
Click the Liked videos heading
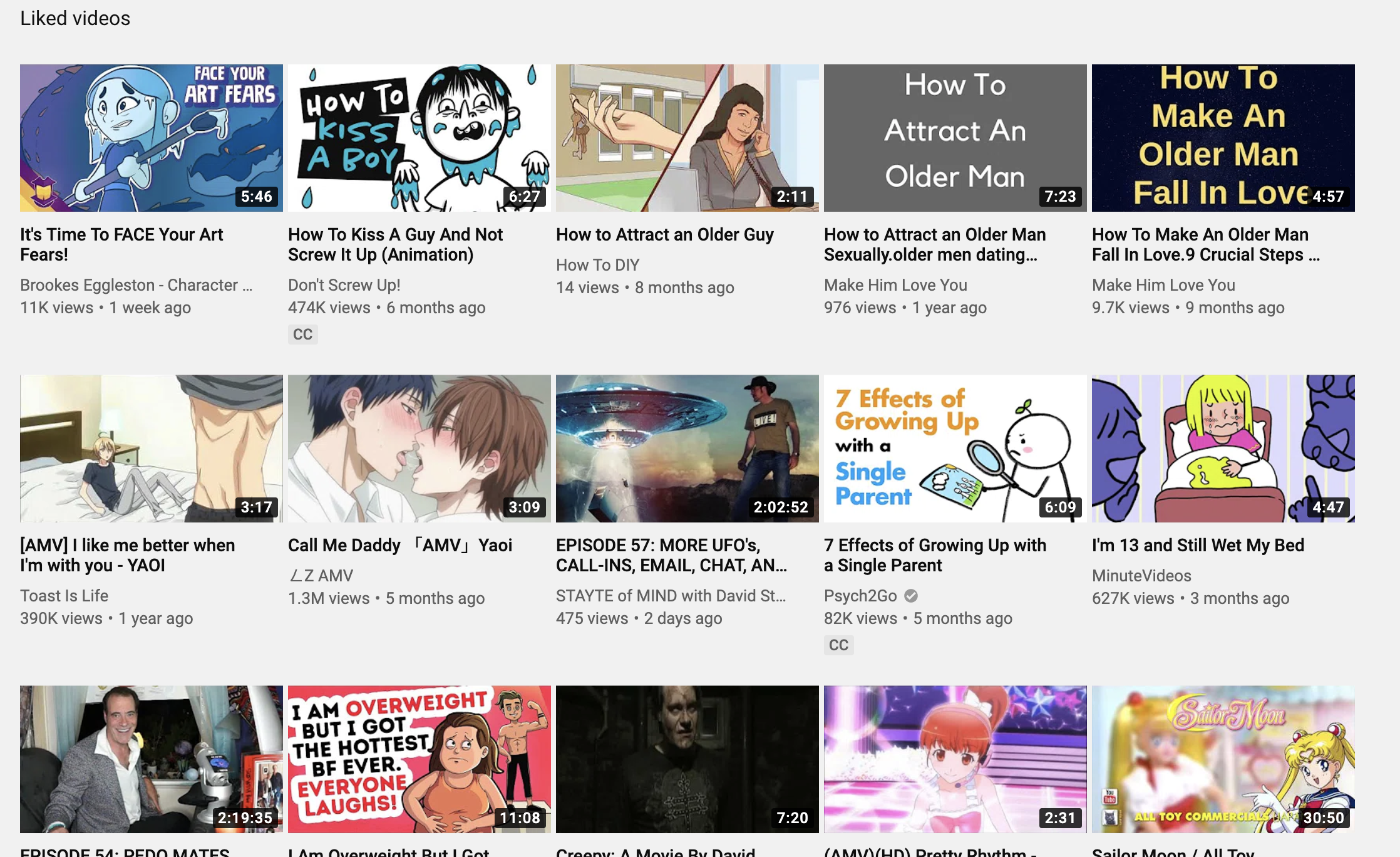pos(75,18)
